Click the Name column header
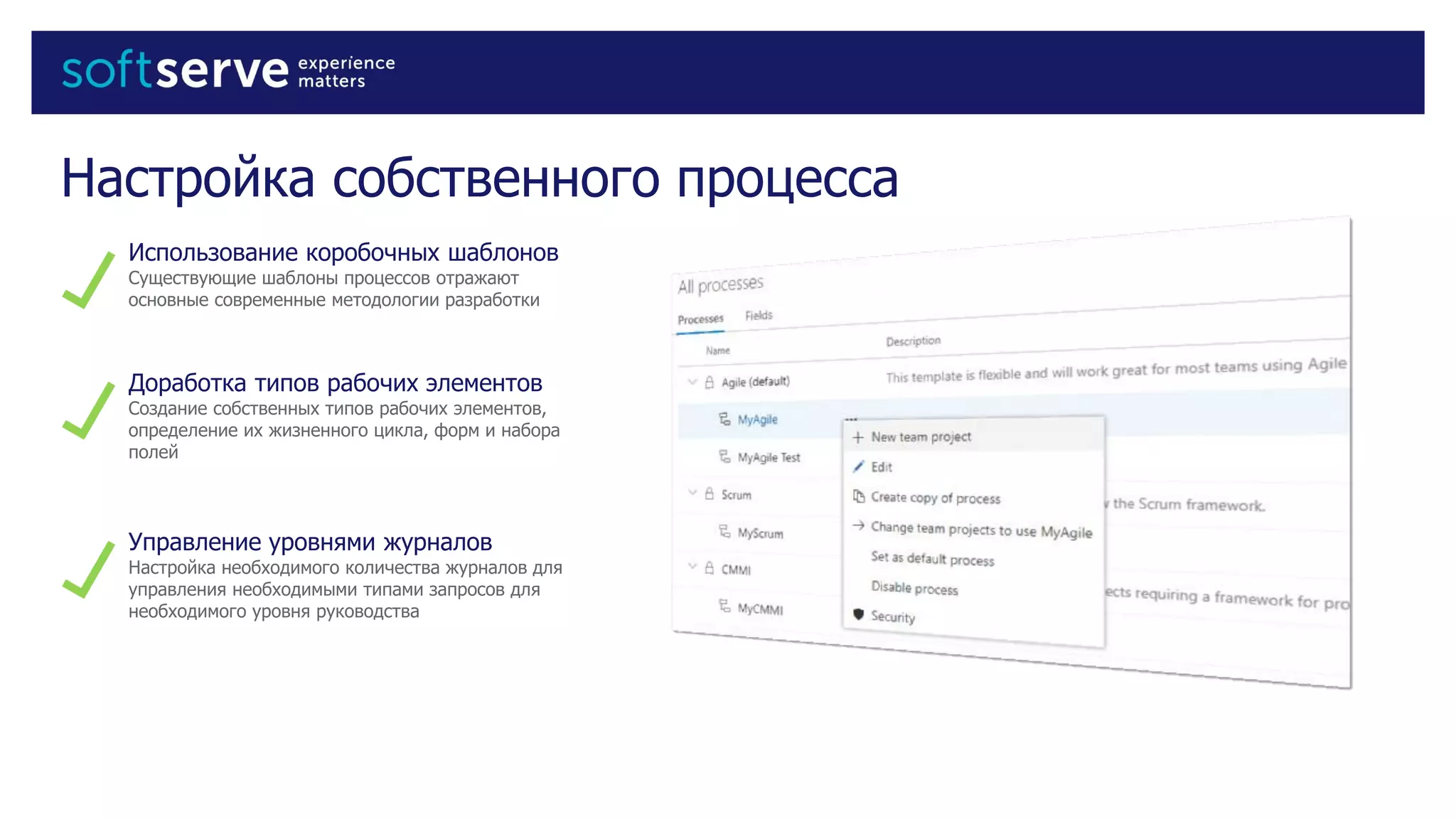Screen dimensions: 1456x819 [x=717, y=350]
